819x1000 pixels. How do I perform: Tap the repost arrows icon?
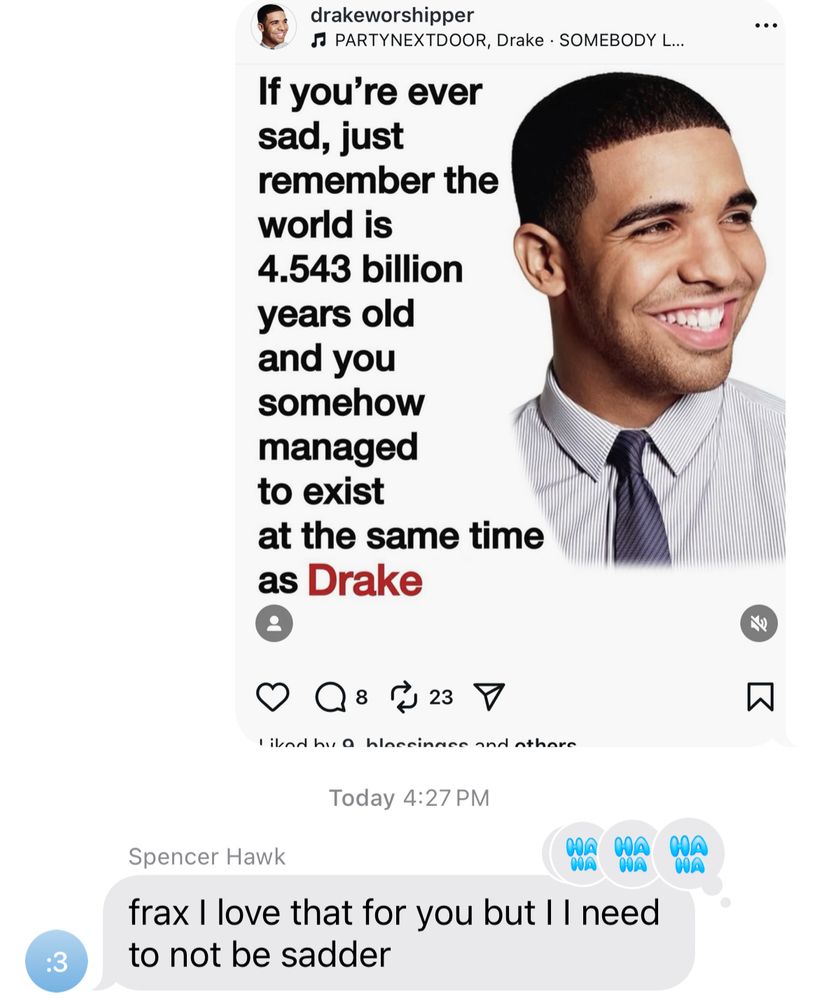404,696
